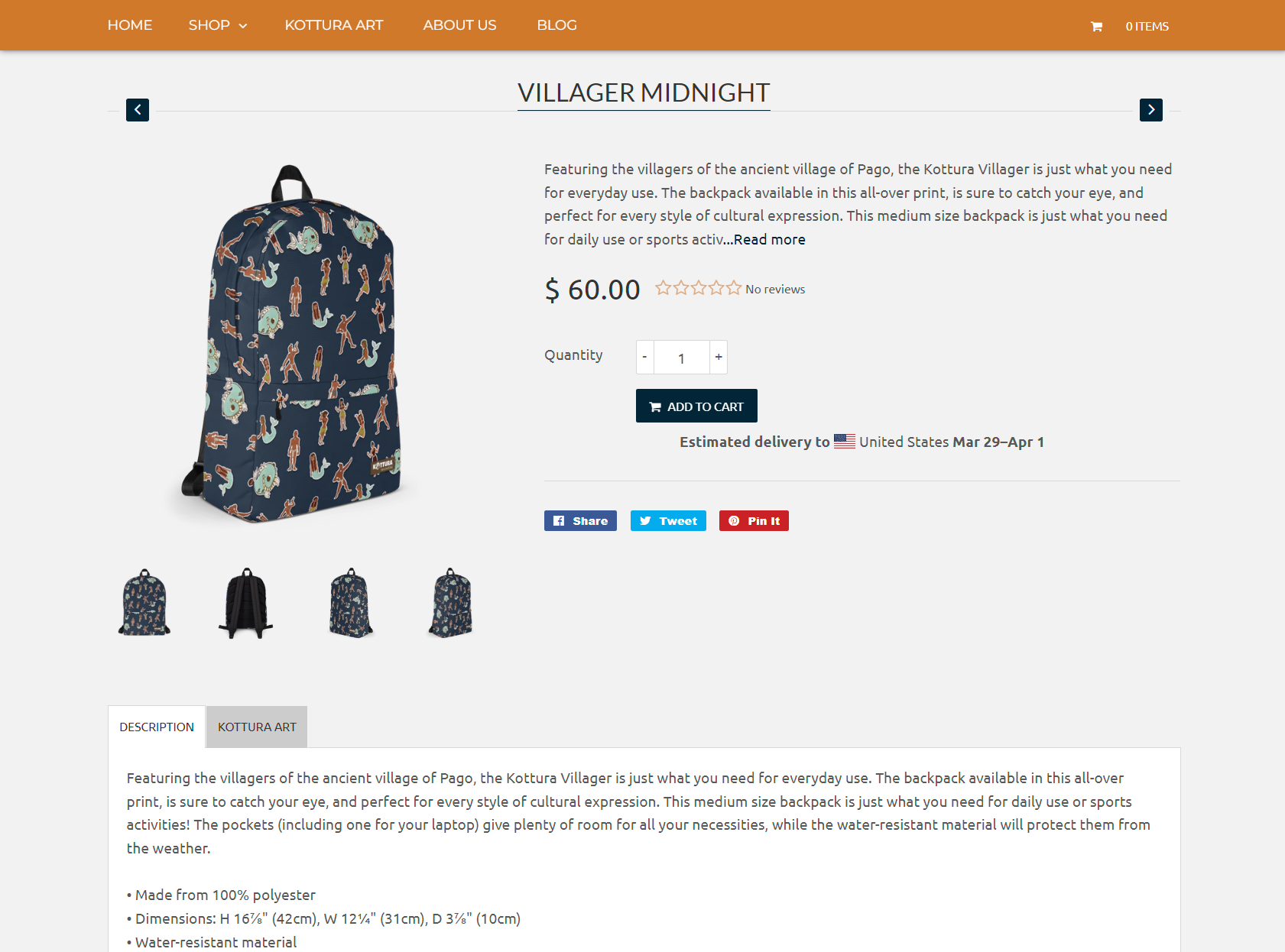Go to next product with right arrow
This screenshot has width=1285, height=952.
(x=1151, y=110)
